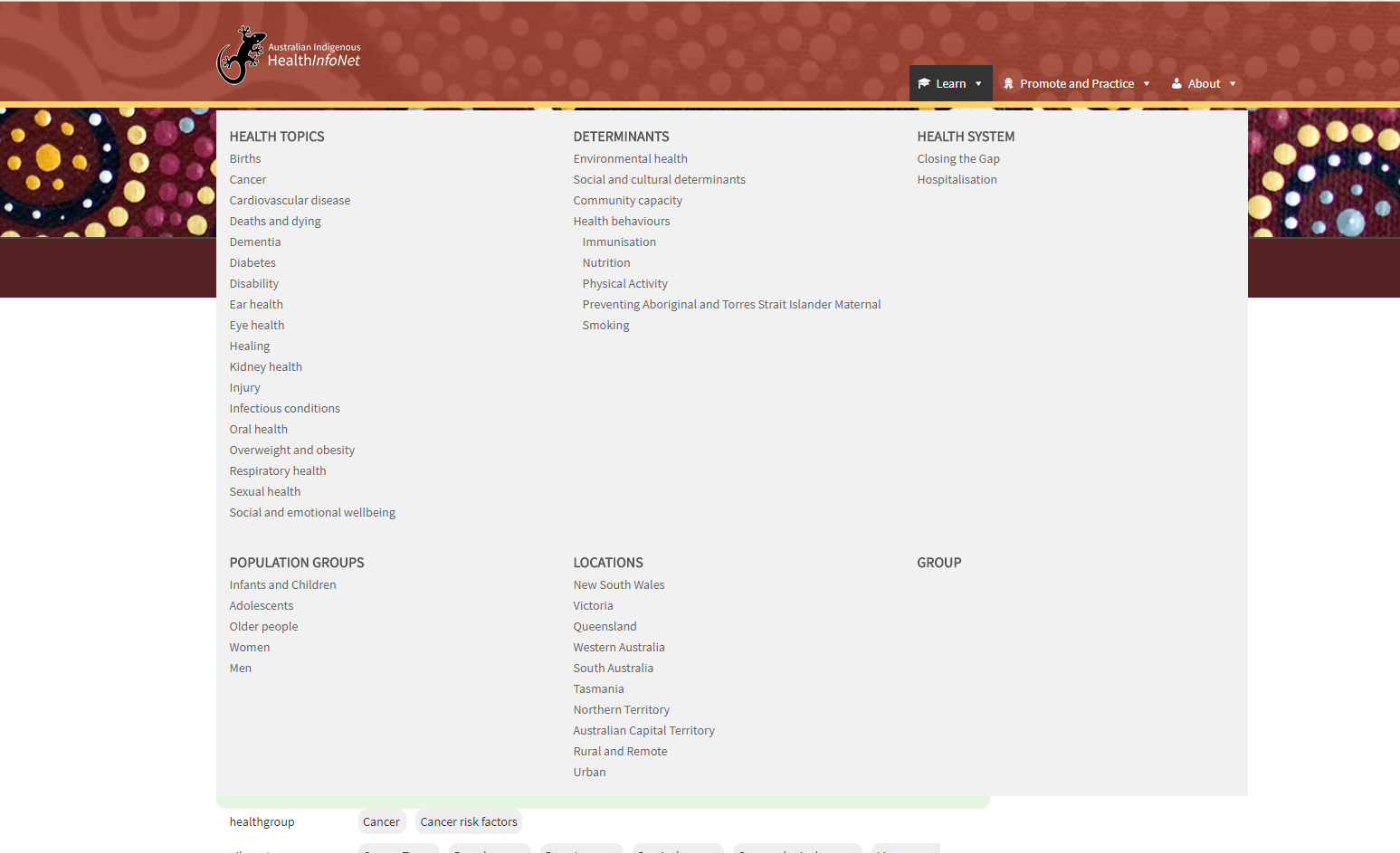Expand the About dropdown arrow
The height and width of the screenshot is (854, 1400).
pyautogui.click(x=1233, y=84)
